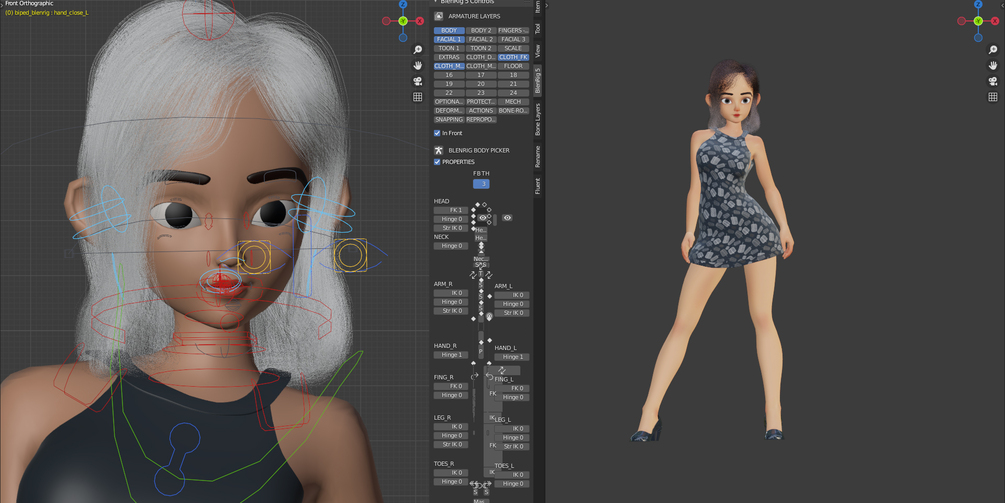
Task: Click the LEG_R IK 0 slider
Action: click(x=451, y=427)
